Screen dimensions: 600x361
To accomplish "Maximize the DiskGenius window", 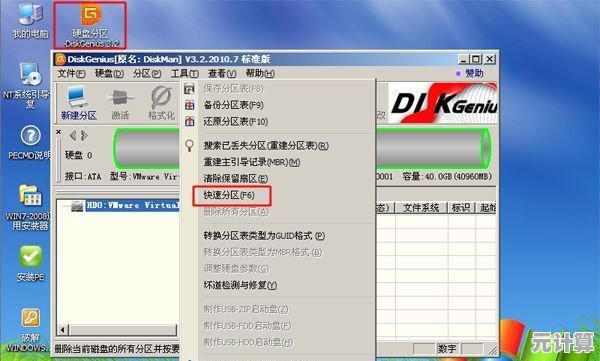I will [x=476, y=59].
